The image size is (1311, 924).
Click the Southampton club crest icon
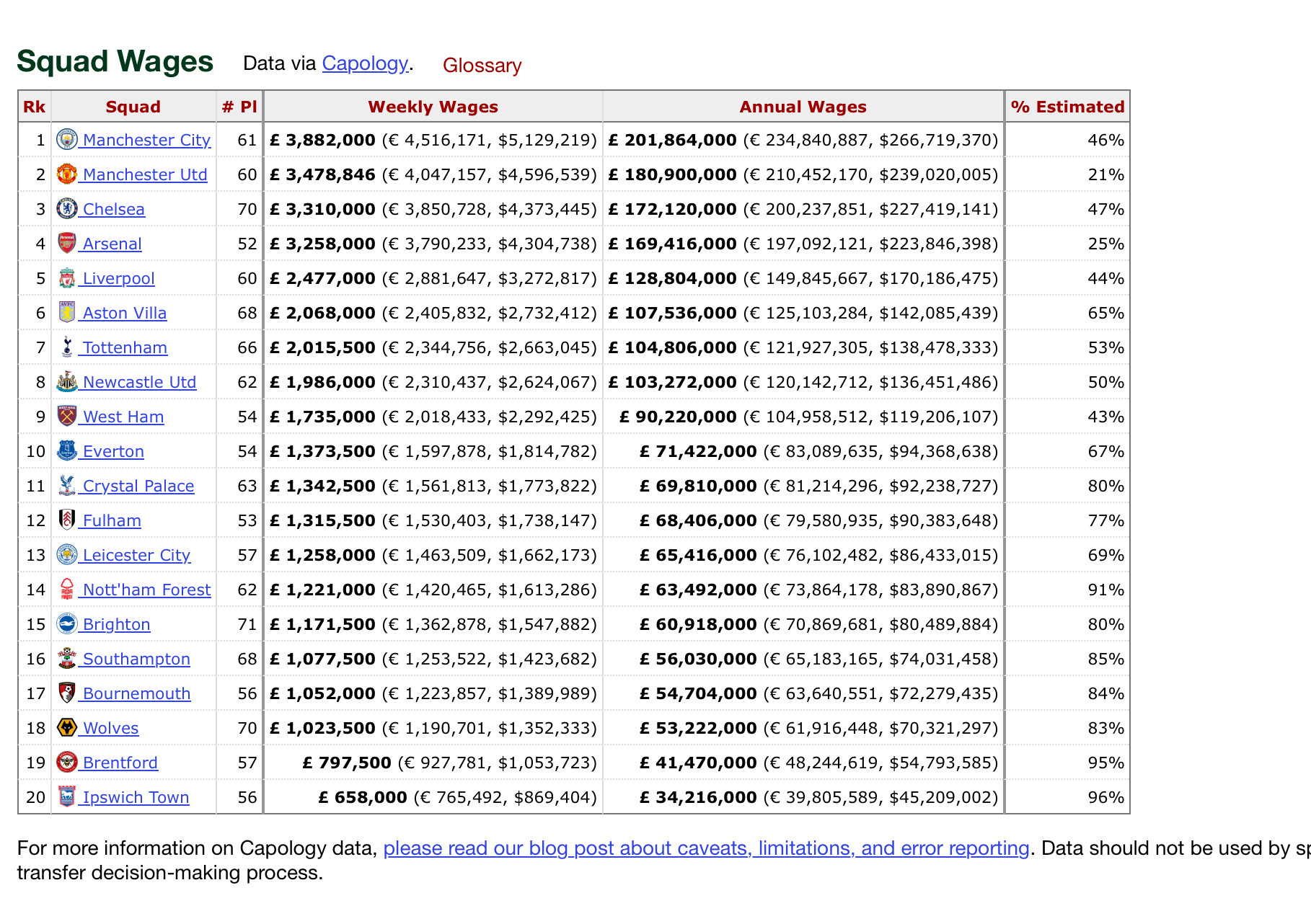pos(67,658)
